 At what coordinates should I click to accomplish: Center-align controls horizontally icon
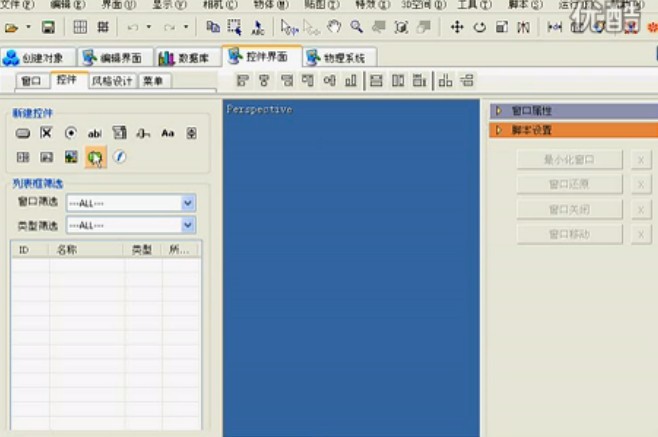coord(264,80)
